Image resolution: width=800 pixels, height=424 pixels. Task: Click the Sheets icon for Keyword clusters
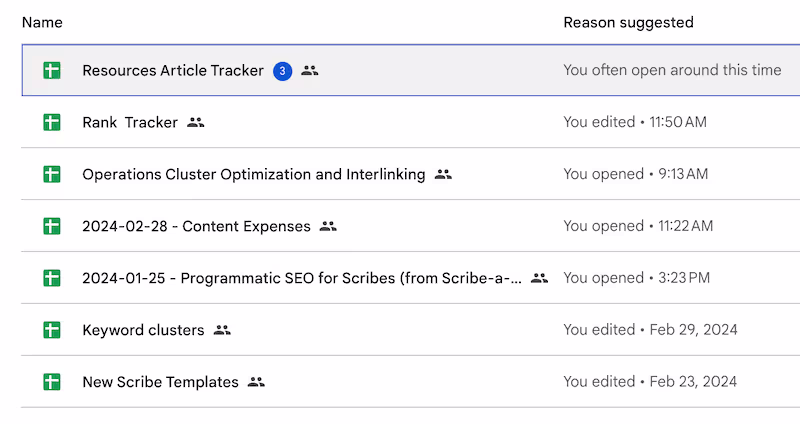pyautogui.click(x=52, y=330)
